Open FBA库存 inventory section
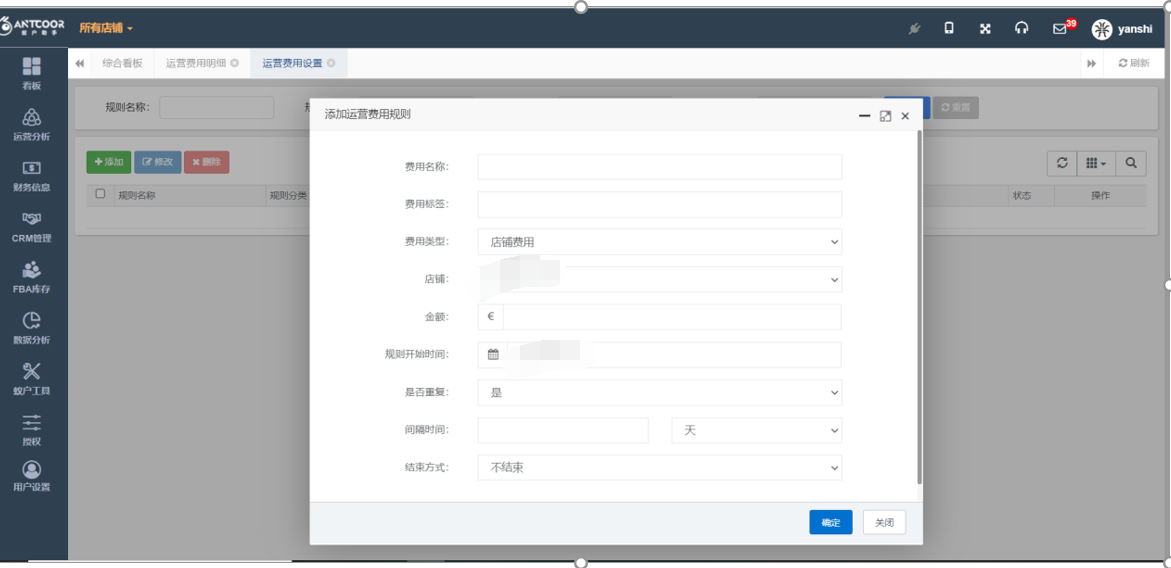Image resolution: width=1171 pixels, height=568 pixels. click(x=32, y=277)
